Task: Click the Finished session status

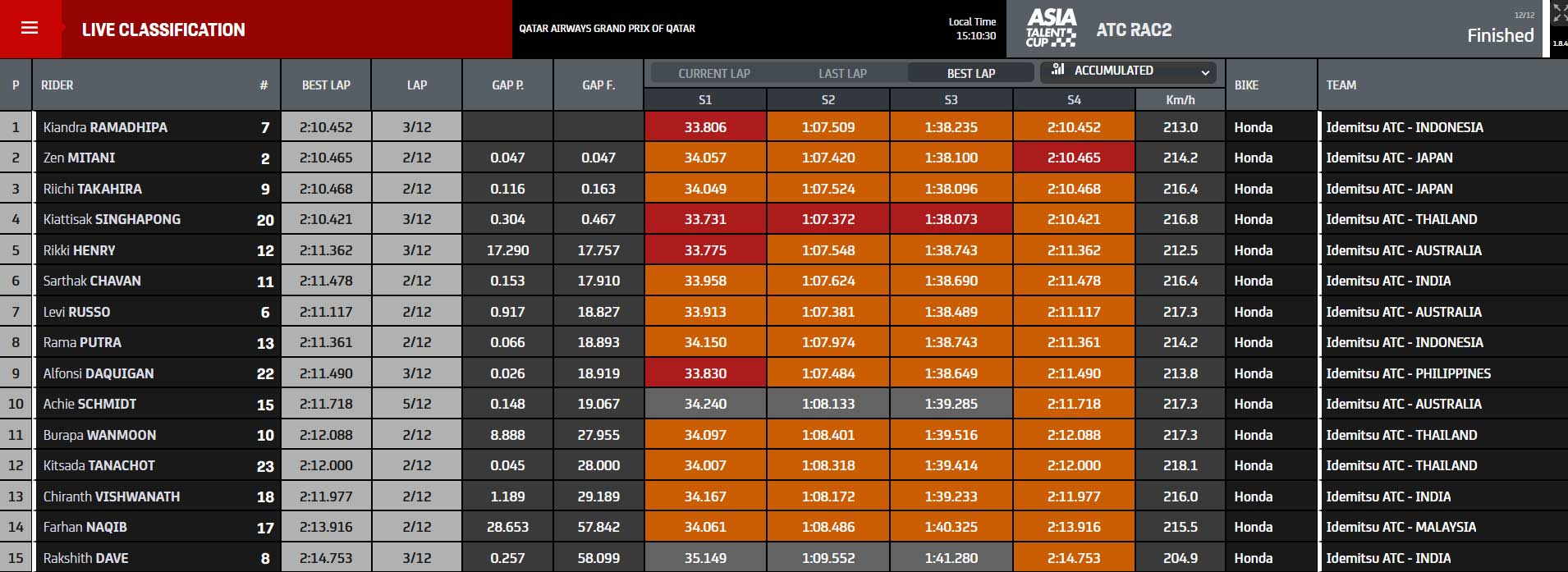Action: point(1500,35)
